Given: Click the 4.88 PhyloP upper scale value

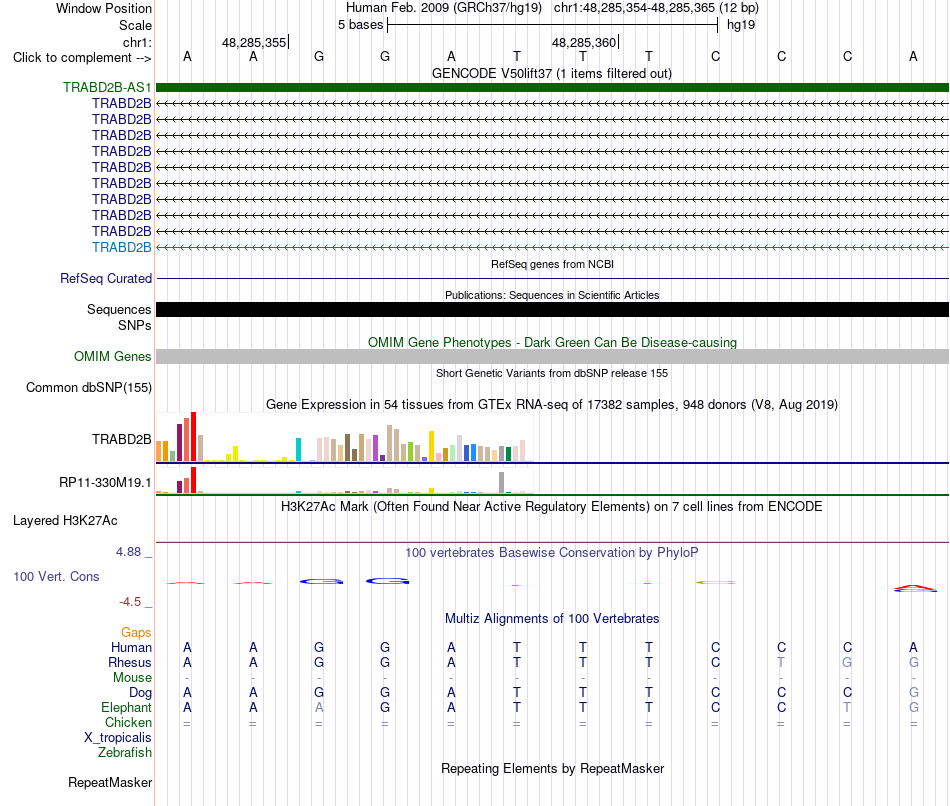Looking at the screenshot, I should (x=128, y=552).
